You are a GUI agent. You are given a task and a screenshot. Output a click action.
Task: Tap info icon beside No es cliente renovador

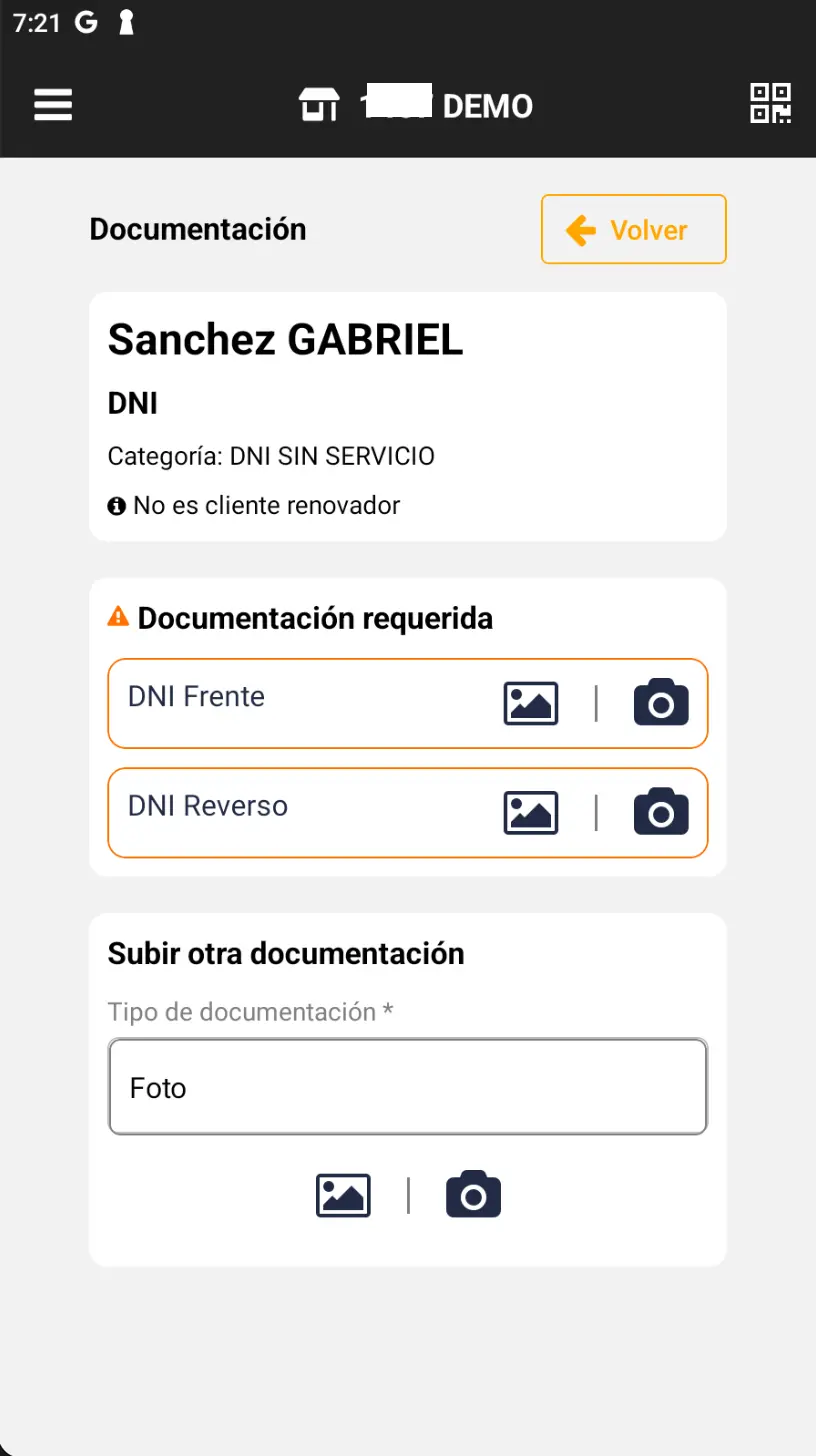pos(117,506)
